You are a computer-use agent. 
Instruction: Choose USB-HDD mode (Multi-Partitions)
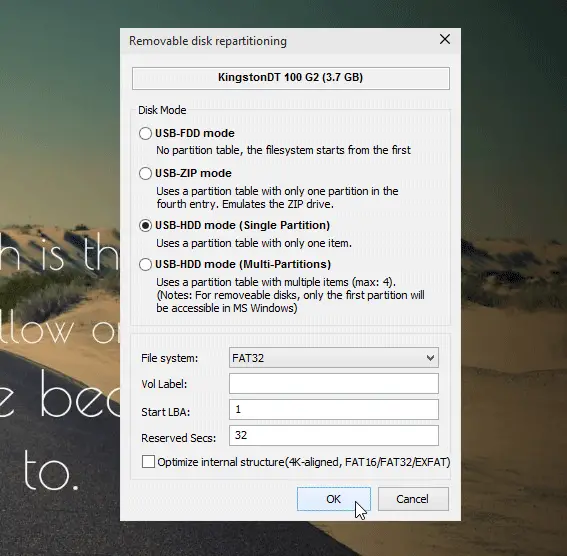coord(145,265)
